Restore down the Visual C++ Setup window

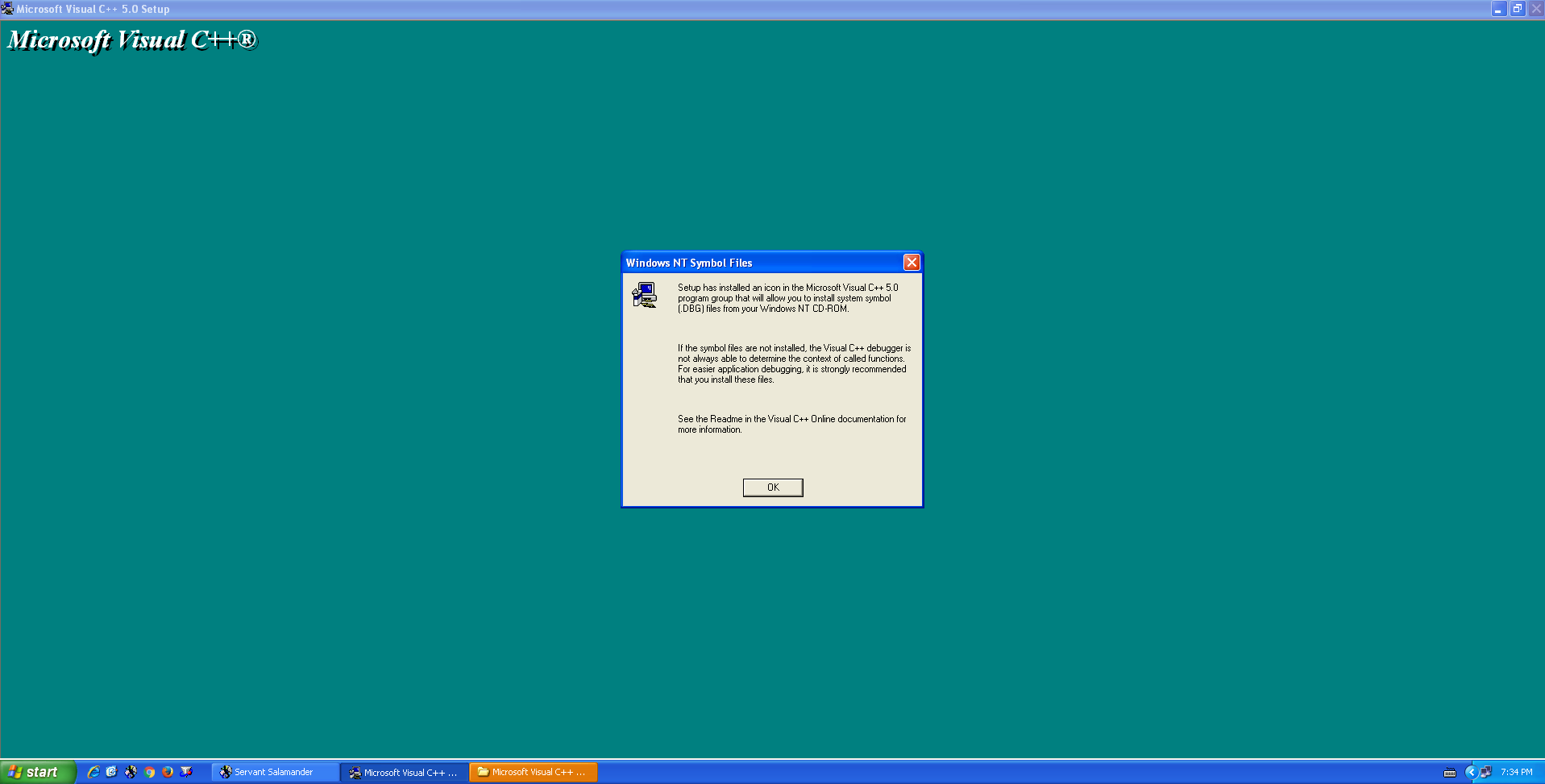[x=1517, y=9]
